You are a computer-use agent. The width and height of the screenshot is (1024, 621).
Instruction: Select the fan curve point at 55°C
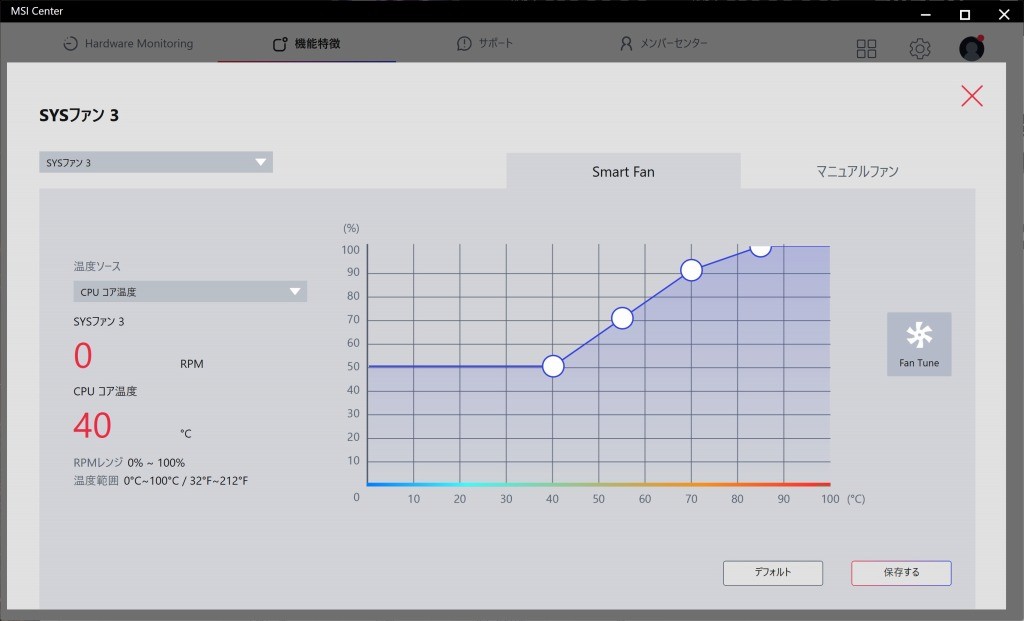click(622, 318)
